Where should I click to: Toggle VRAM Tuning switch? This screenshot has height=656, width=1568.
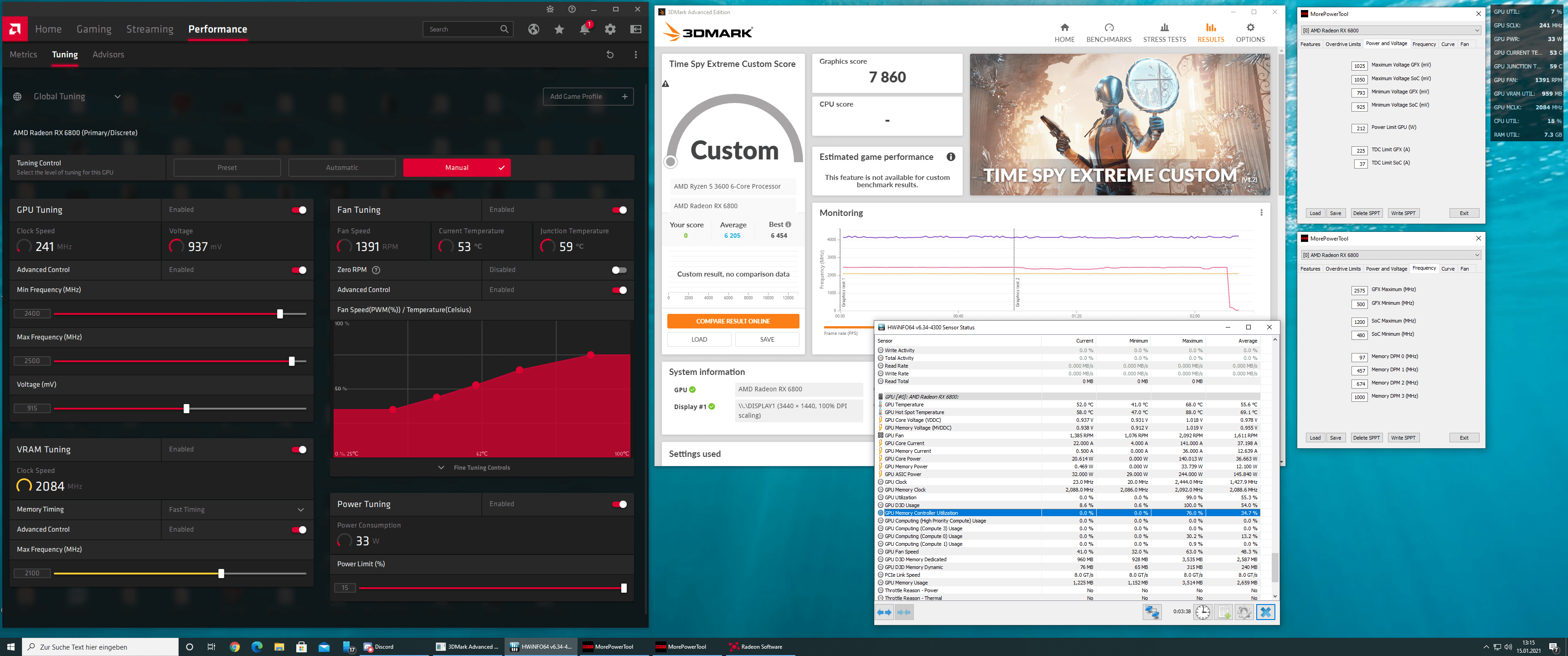pos(298,450)
